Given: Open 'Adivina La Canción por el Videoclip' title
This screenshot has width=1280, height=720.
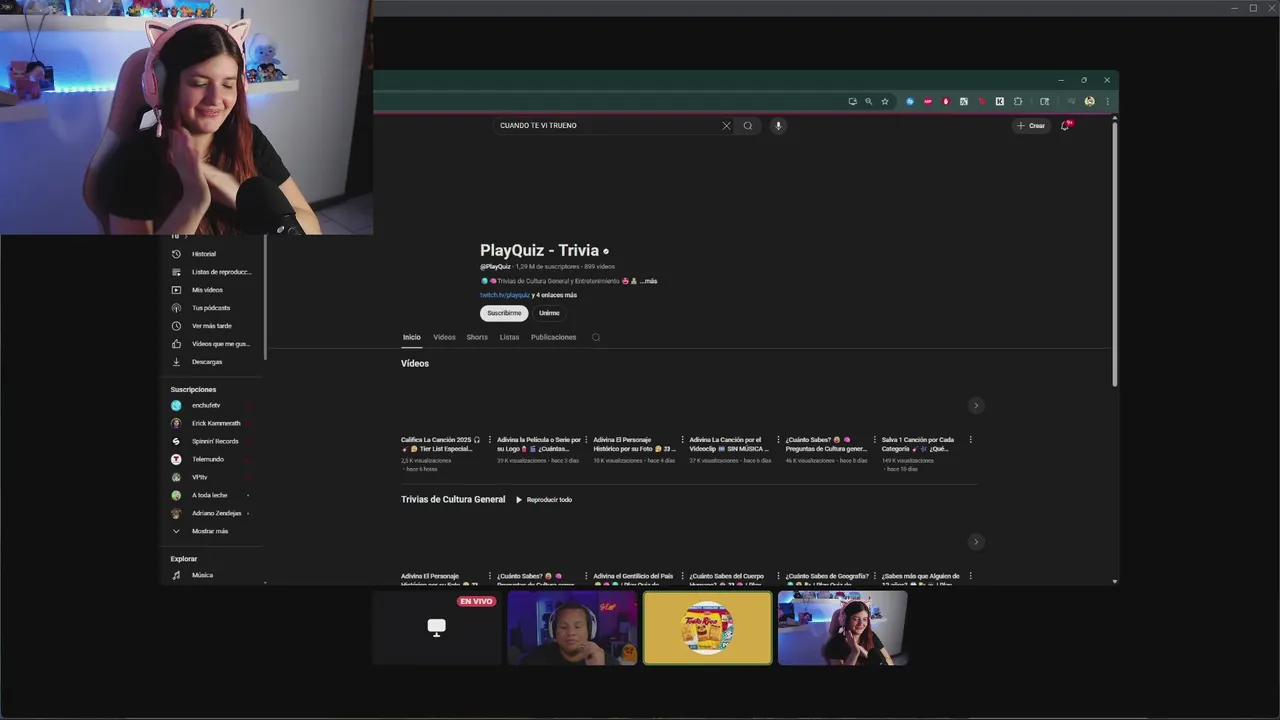Looking at the screenshot, I should pos(729,444).
